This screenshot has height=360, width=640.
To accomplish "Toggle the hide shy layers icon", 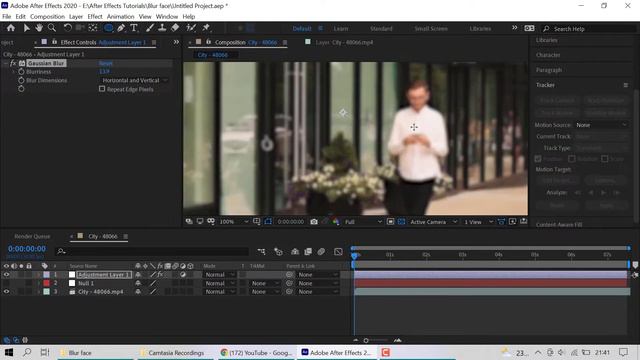I will click(x=295, y=252).
